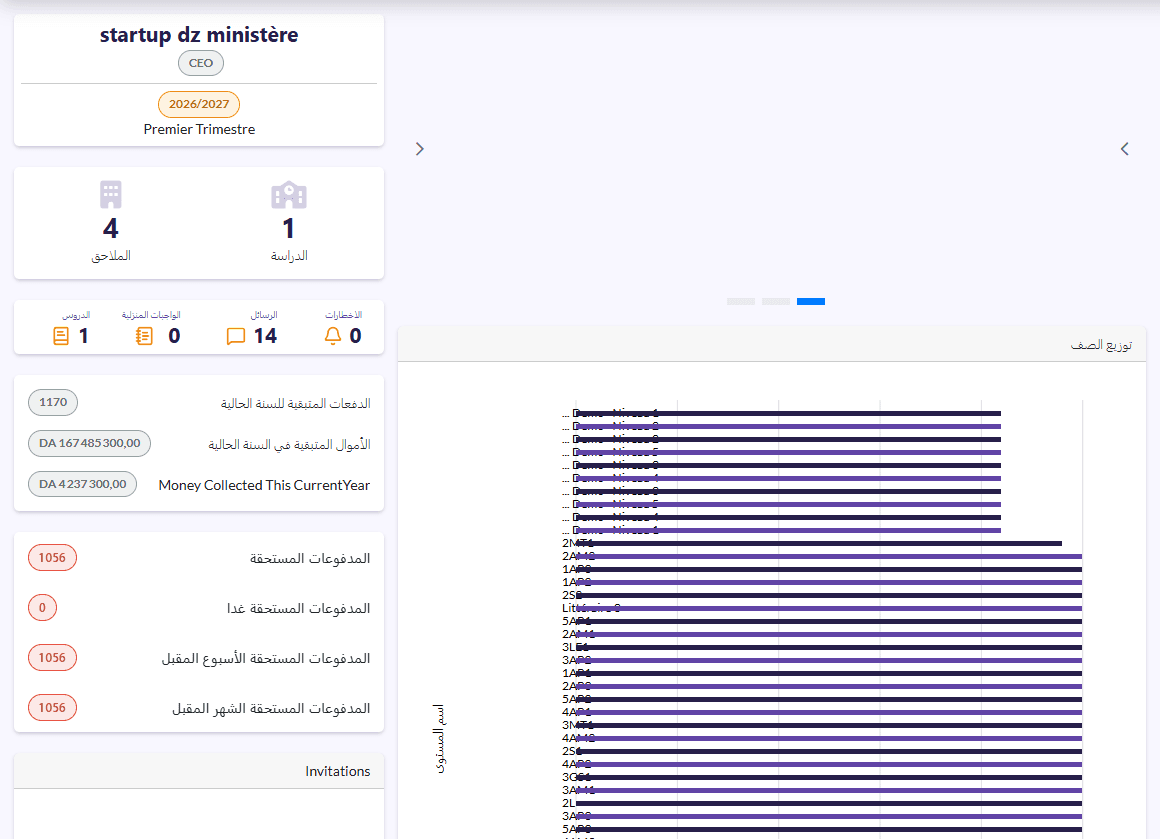Open the notifications bell icon
This screenshot has height=839, width=1160.
(x=333, y=336)
